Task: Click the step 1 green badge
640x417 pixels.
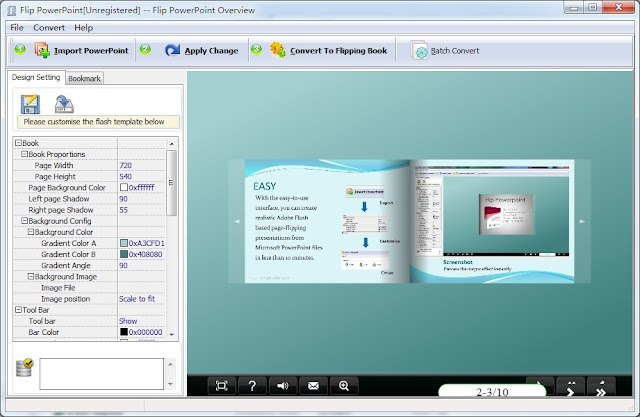Action: (20, 50)
